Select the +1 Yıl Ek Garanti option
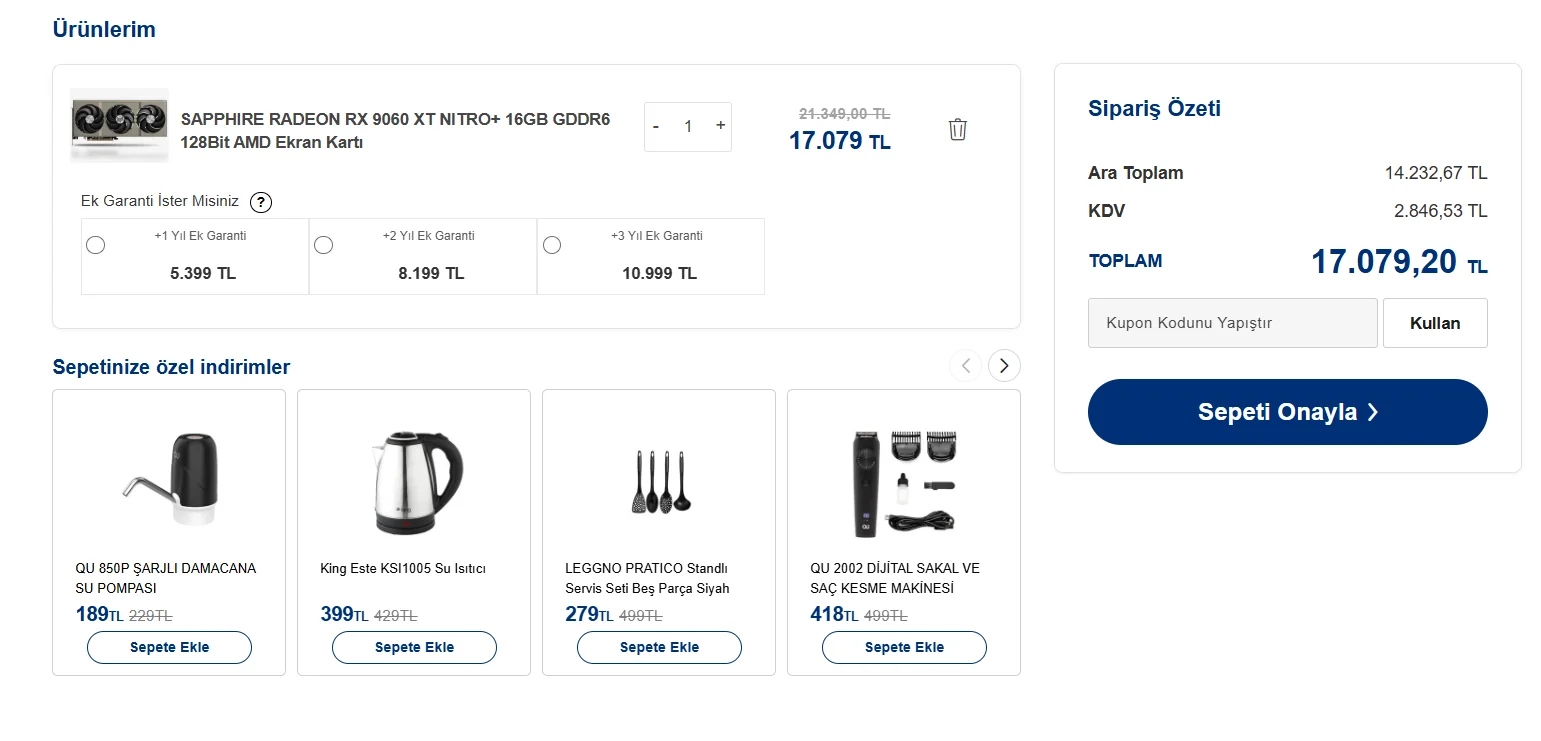 pos(96,245)
